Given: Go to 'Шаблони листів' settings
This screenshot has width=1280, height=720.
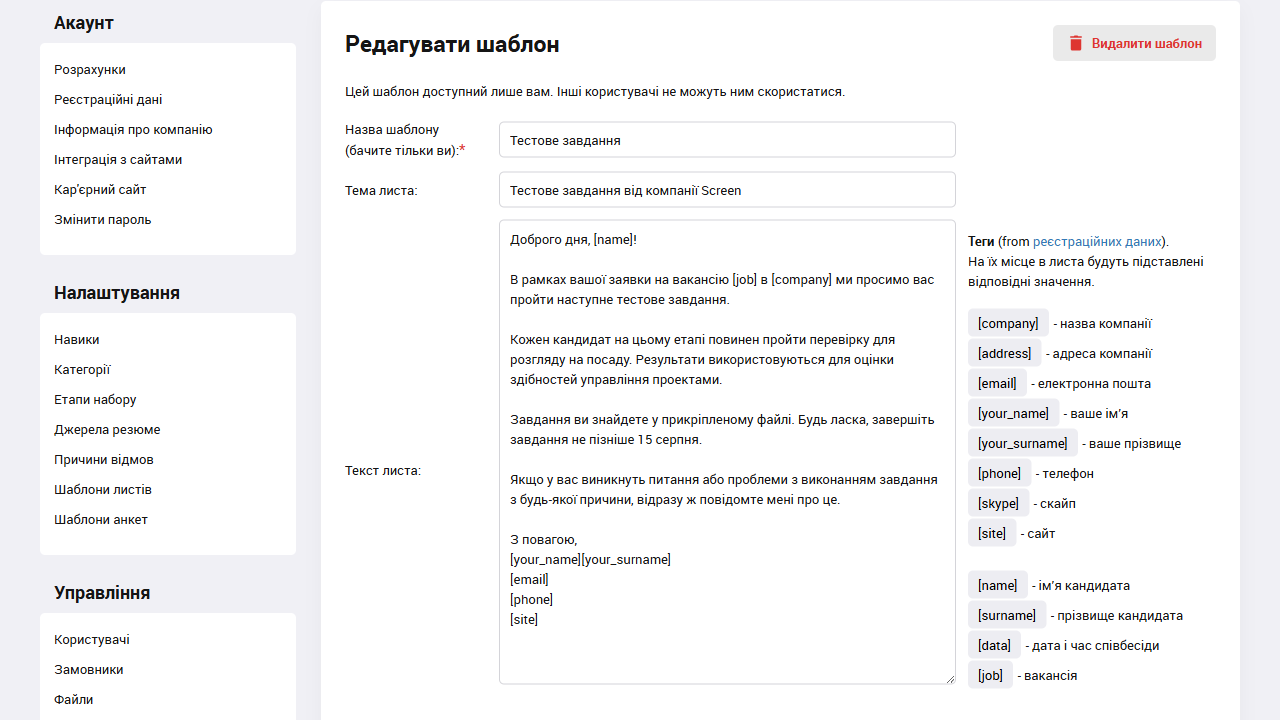Looking at the screenshot, I should click(x=103, y=490).
